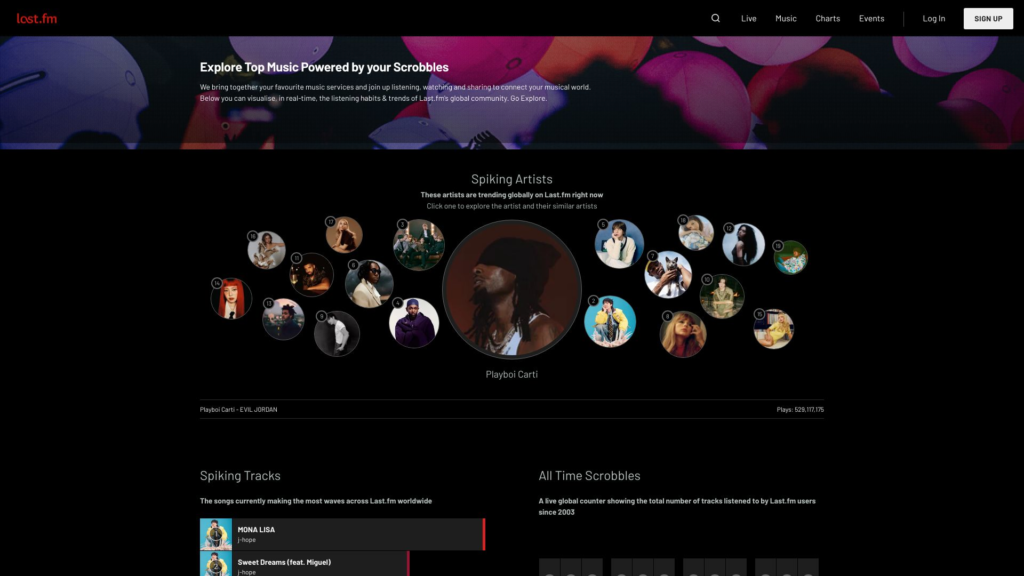1024x576 pixels.
Task: Click 'Explore Top Music Powered by your Scrobbles'
Action: 324,67
